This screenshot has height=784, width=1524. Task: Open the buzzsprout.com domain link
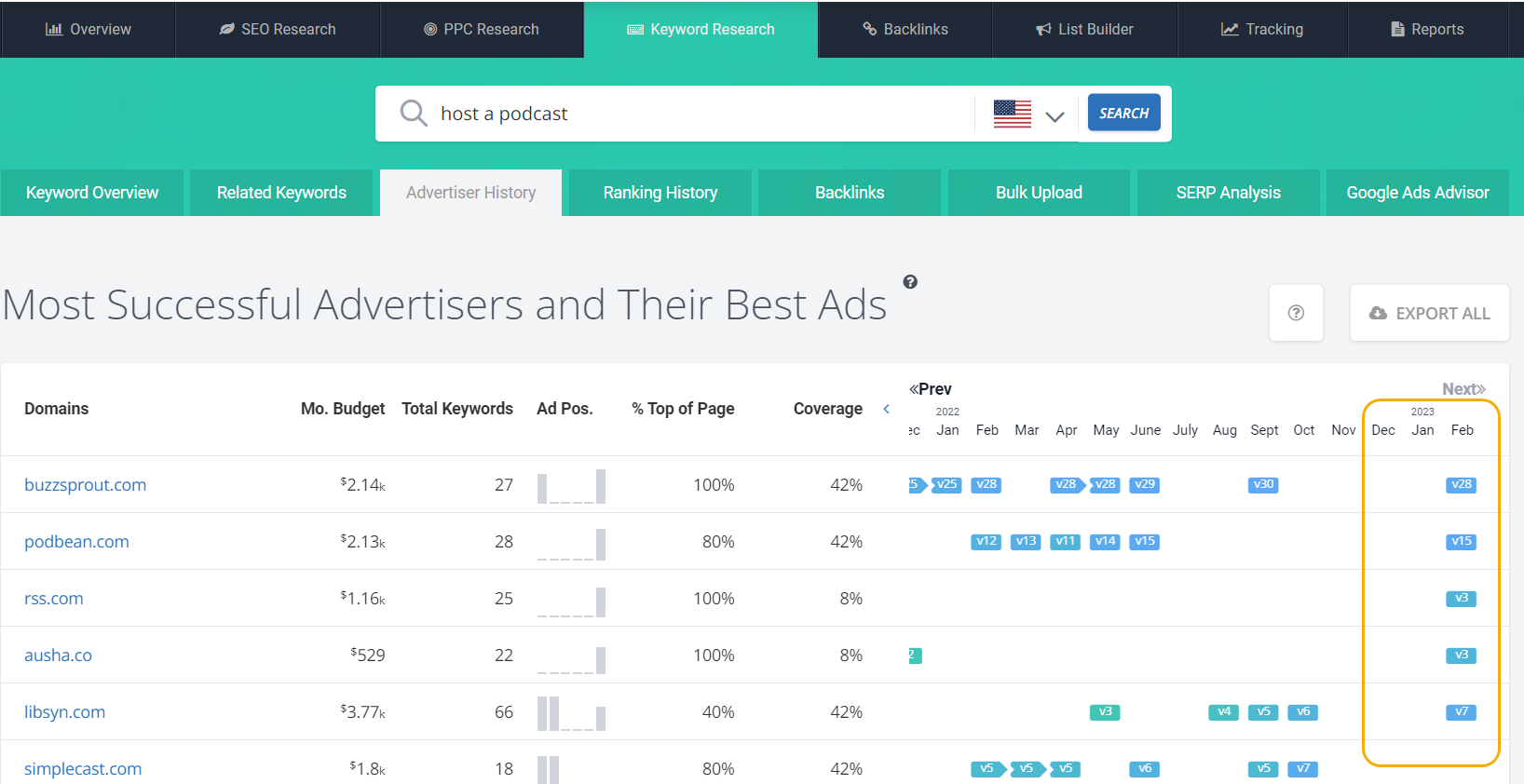point(85,485)
